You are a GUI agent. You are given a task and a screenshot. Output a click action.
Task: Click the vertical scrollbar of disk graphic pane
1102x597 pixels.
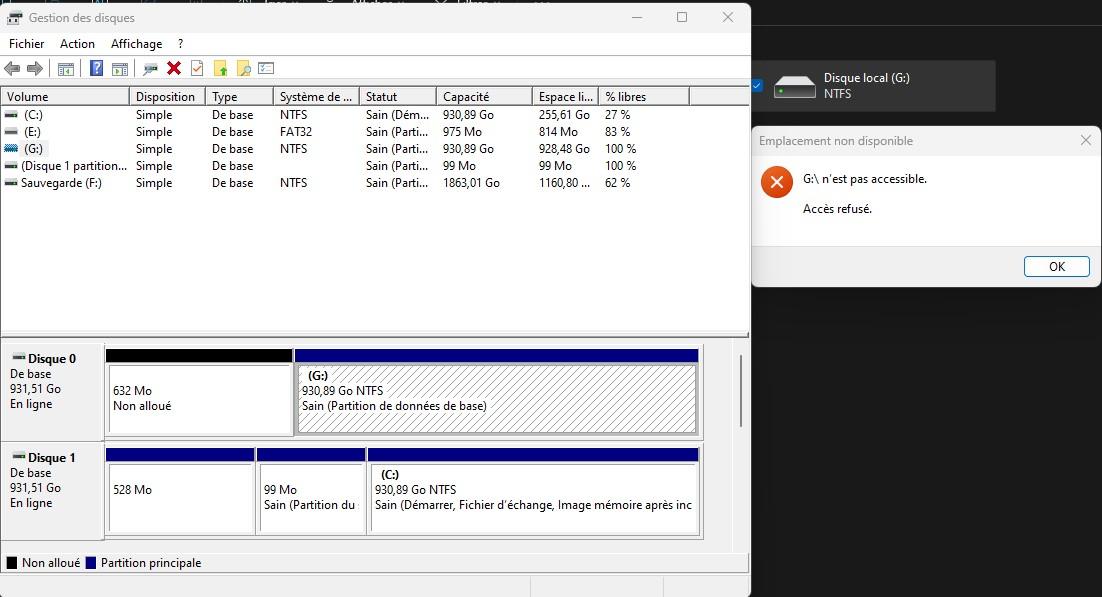tap(741, 391)
